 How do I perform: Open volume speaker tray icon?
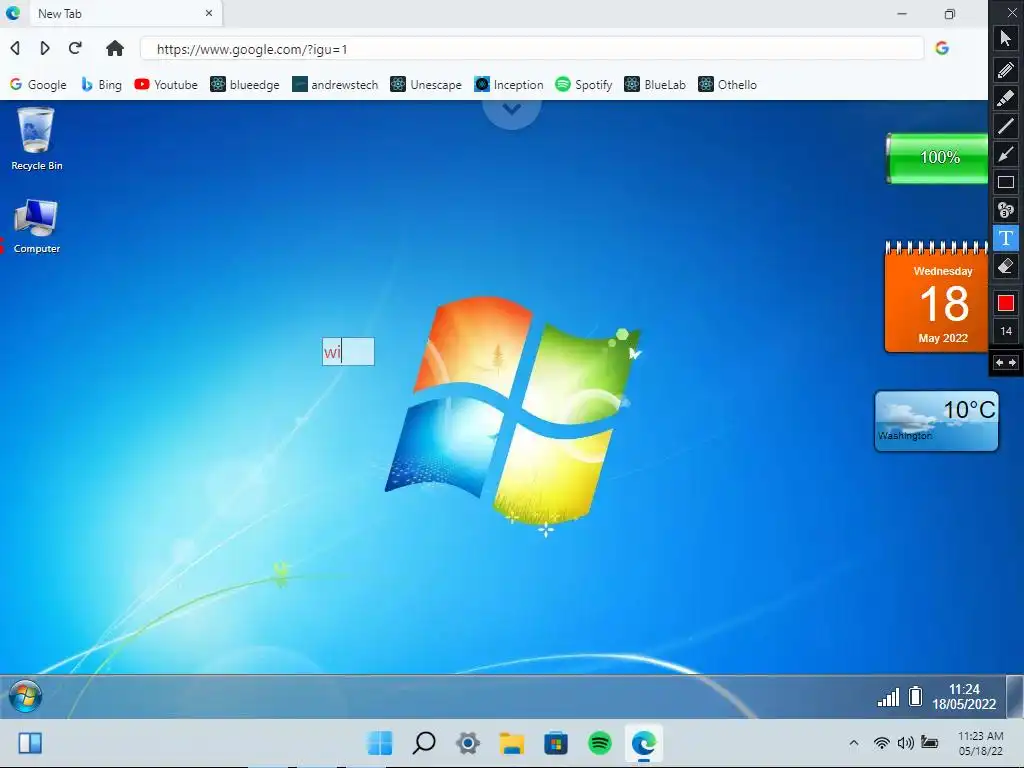pyautogui.click(x=905, y=743)
